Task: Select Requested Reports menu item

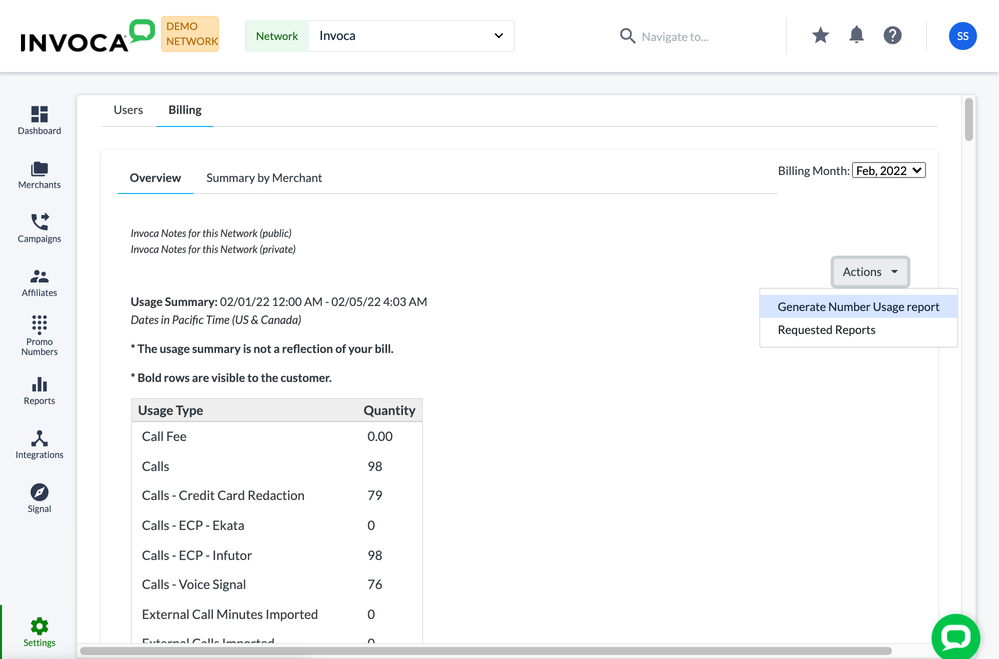Action: click(x=826, y=330)
